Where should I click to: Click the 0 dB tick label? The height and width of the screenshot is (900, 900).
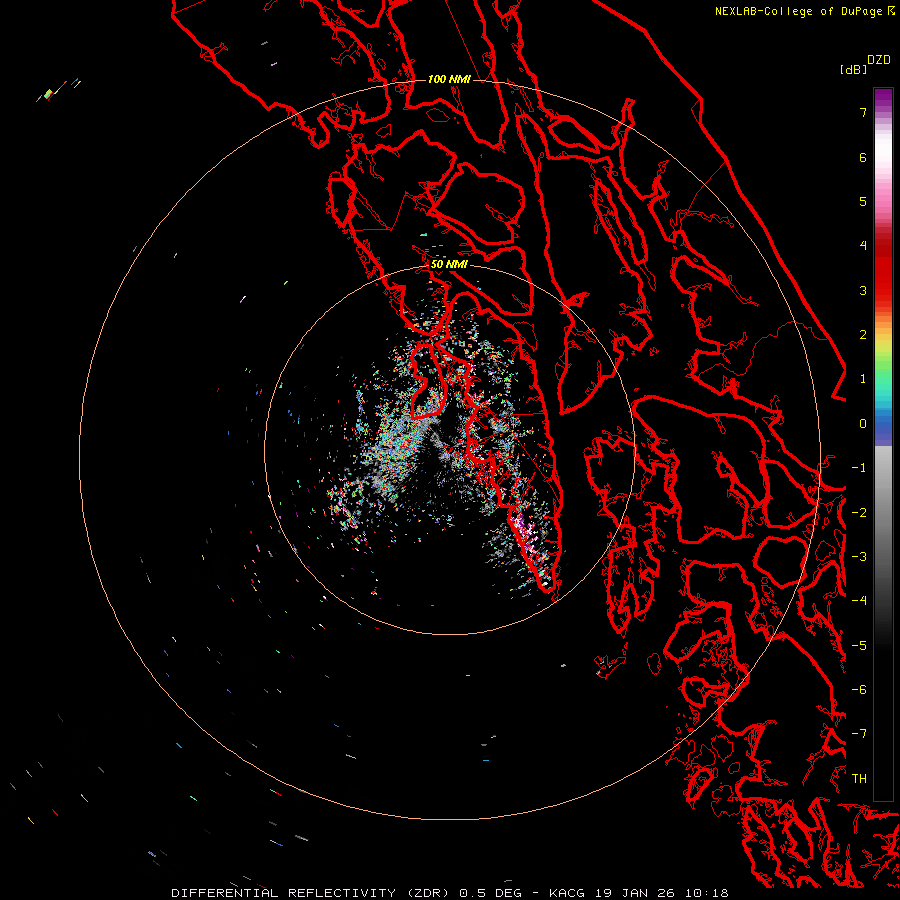tap(863, 424)
